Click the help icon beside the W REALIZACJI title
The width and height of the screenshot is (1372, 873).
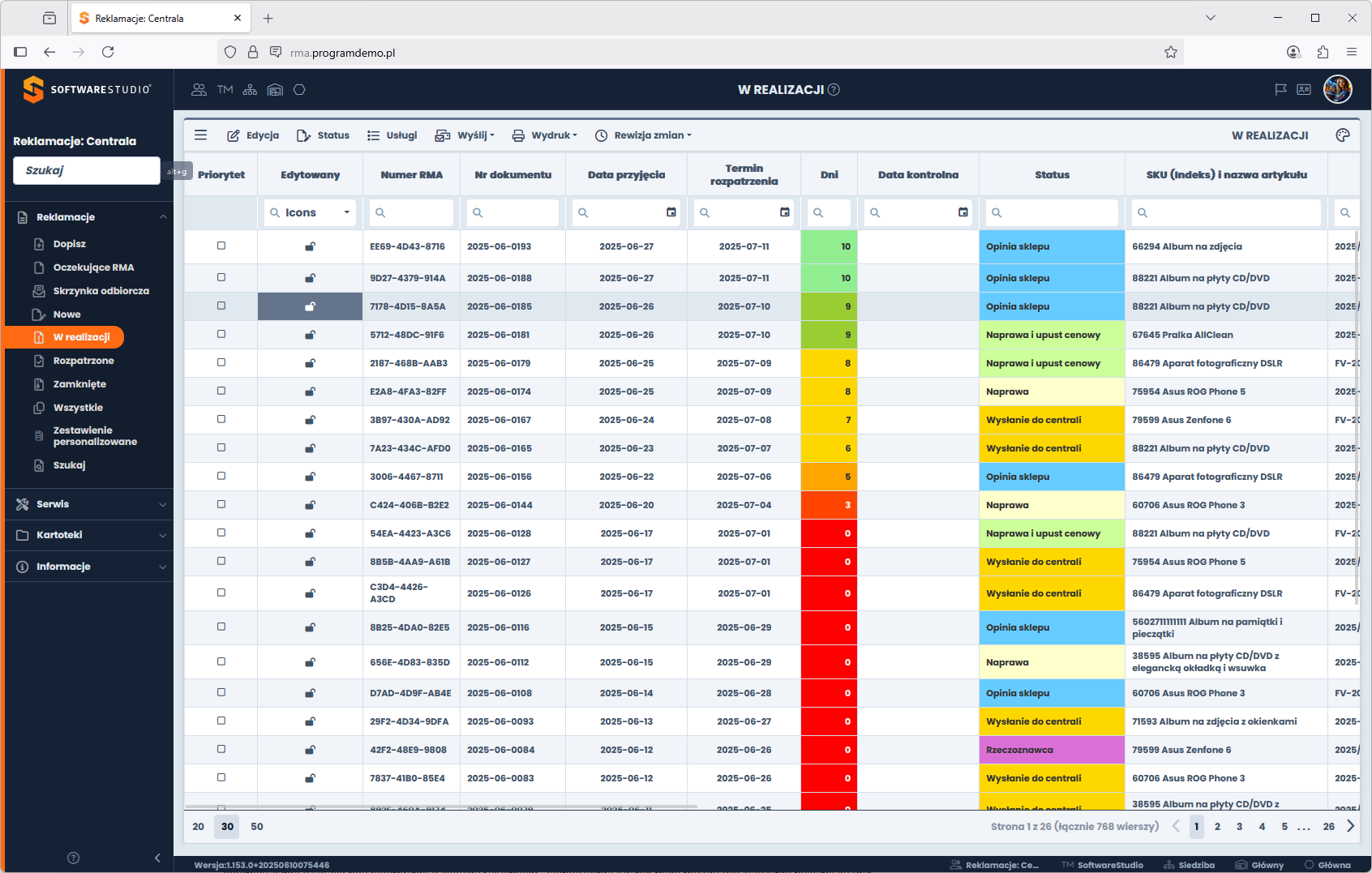834,90
